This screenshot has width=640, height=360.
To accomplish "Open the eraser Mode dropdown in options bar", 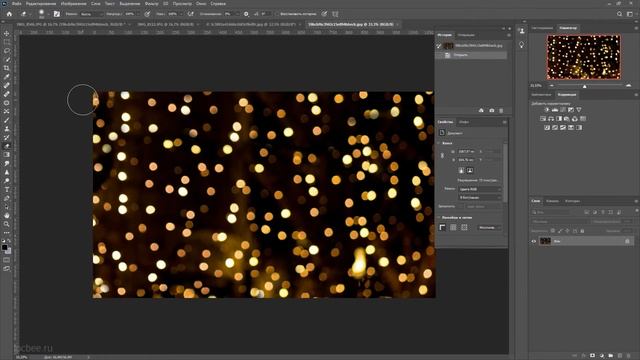I will 91,14.
